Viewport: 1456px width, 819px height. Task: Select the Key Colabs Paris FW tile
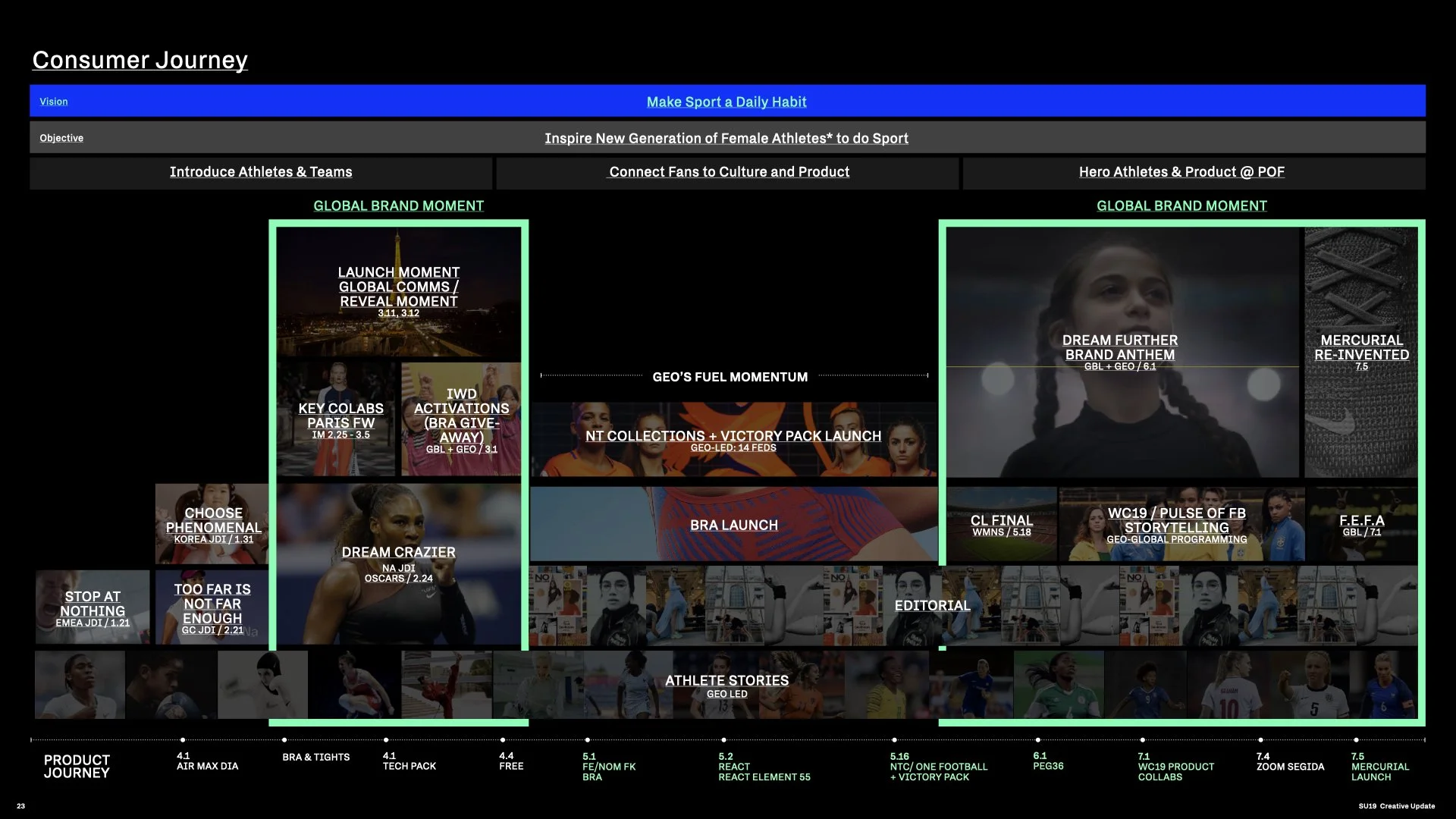coord(340,419)
